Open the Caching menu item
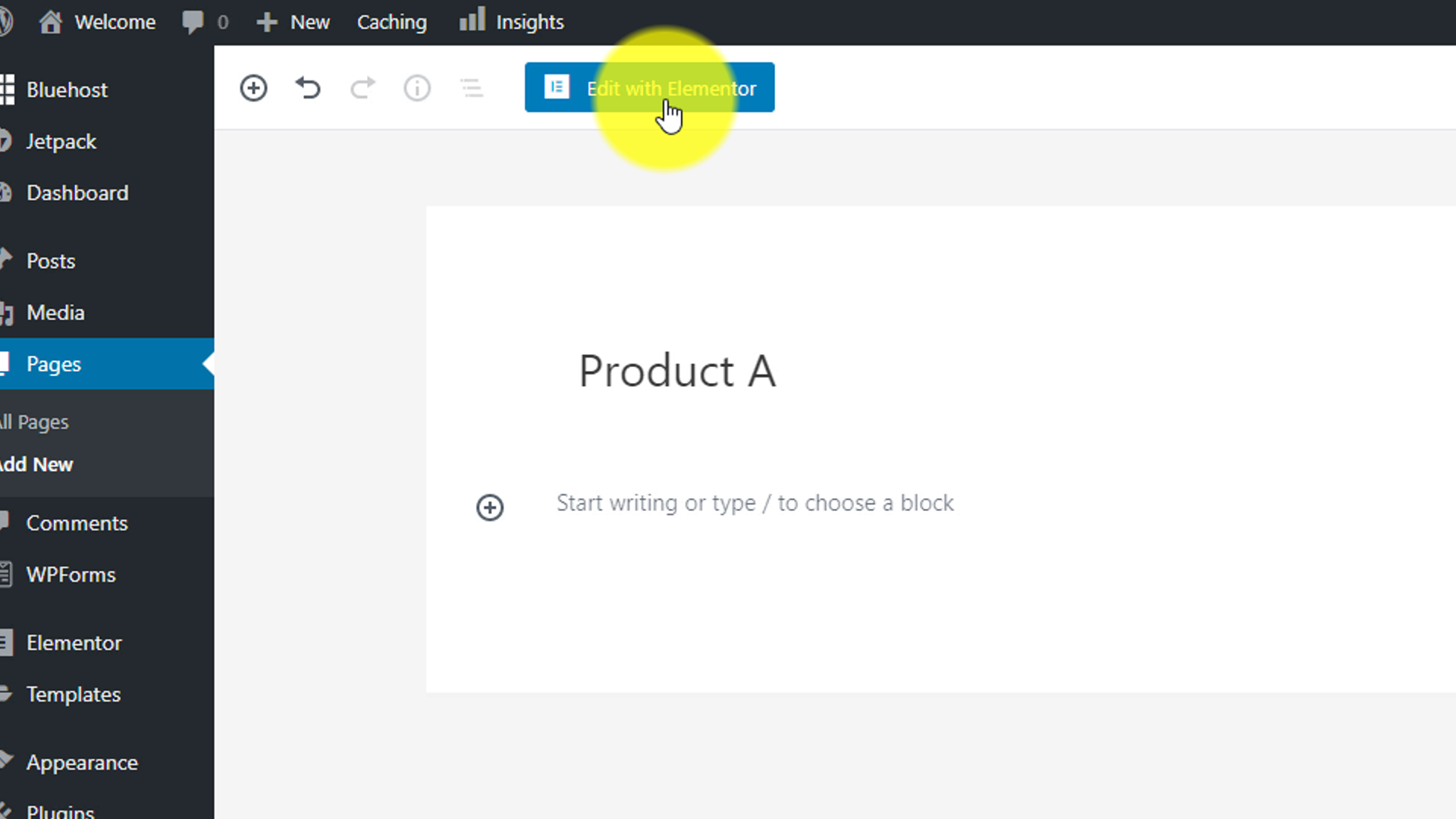Image resolution: width=1456 pixels, height=819 pixels. (x=391, y=22)
